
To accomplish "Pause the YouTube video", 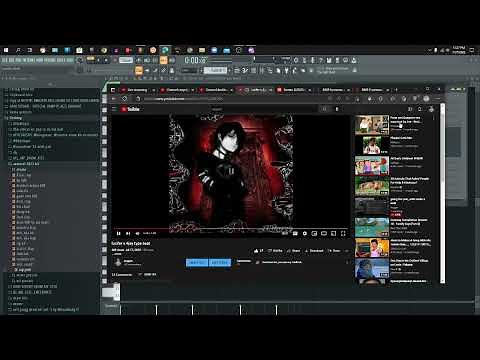I will point(118,233).
